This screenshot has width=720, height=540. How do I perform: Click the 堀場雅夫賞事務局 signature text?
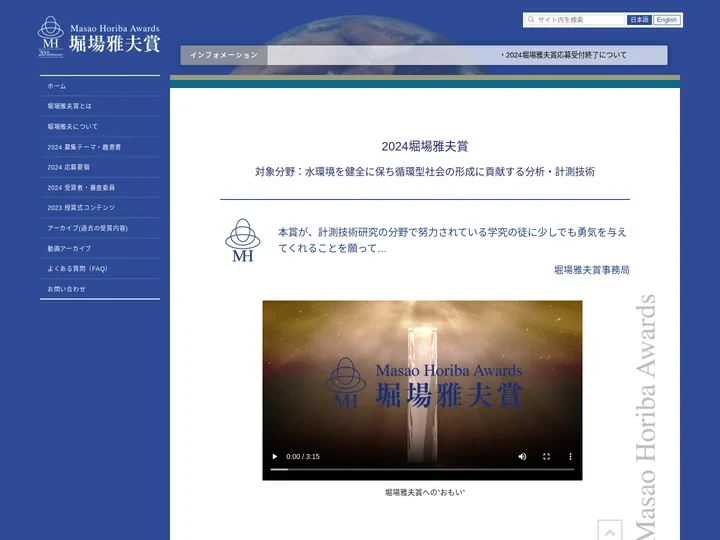pyautogui.click(x=591, y=270)
